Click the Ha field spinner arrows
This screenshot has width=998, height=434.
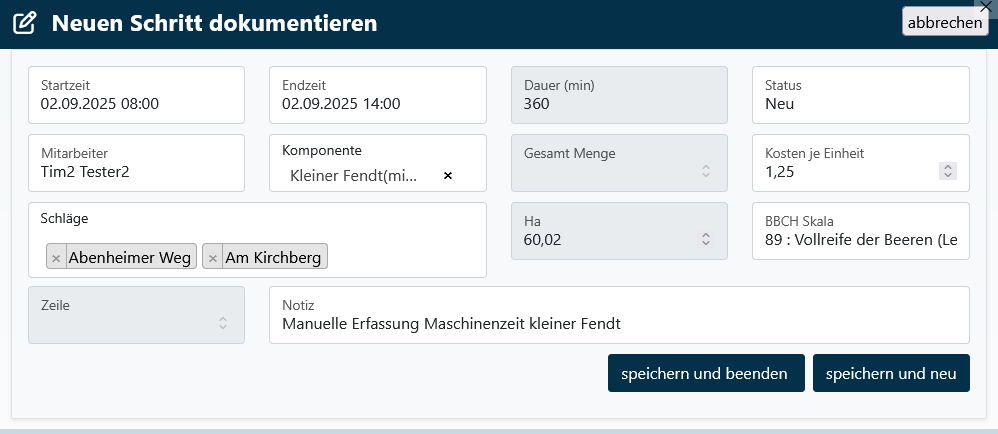pos(705,239)
